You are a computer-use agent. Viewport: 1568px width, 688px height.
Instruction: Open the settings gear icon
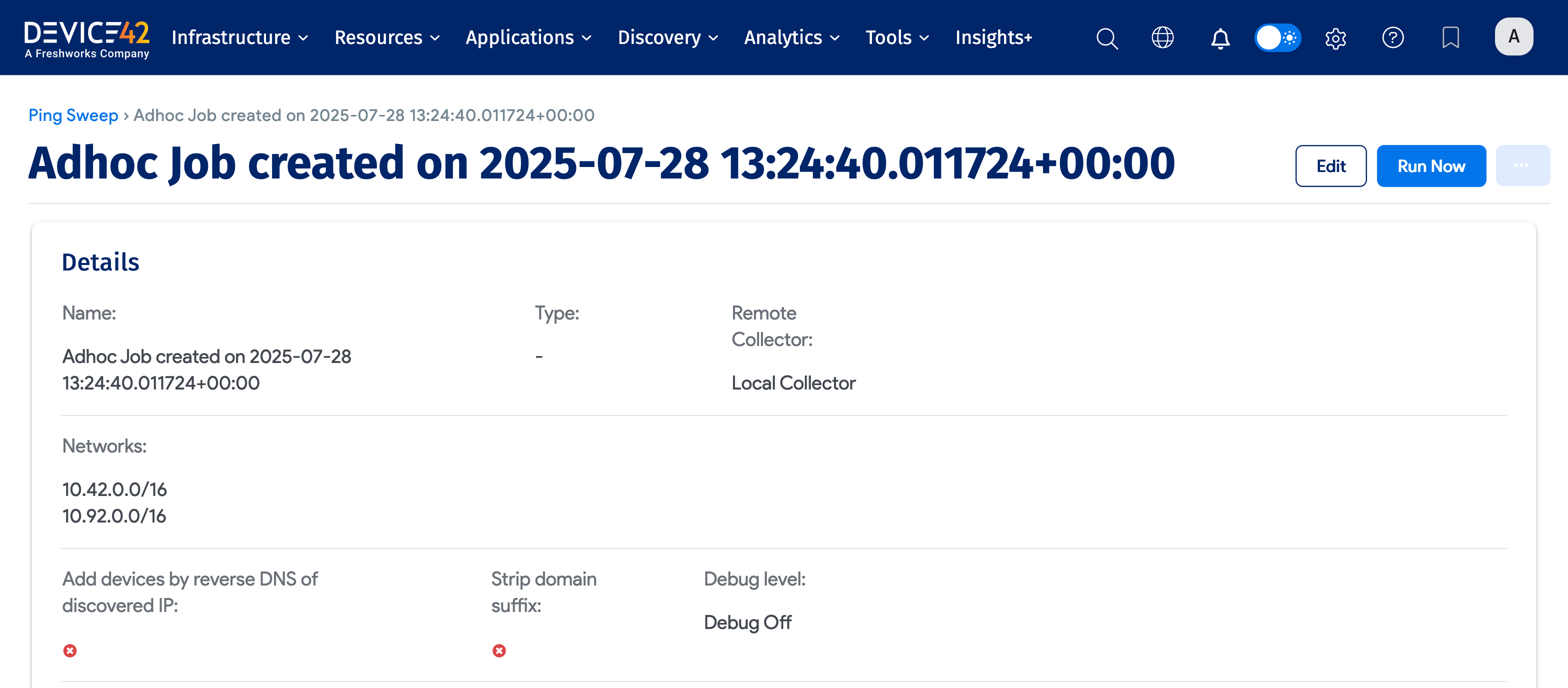[1335, 37]
